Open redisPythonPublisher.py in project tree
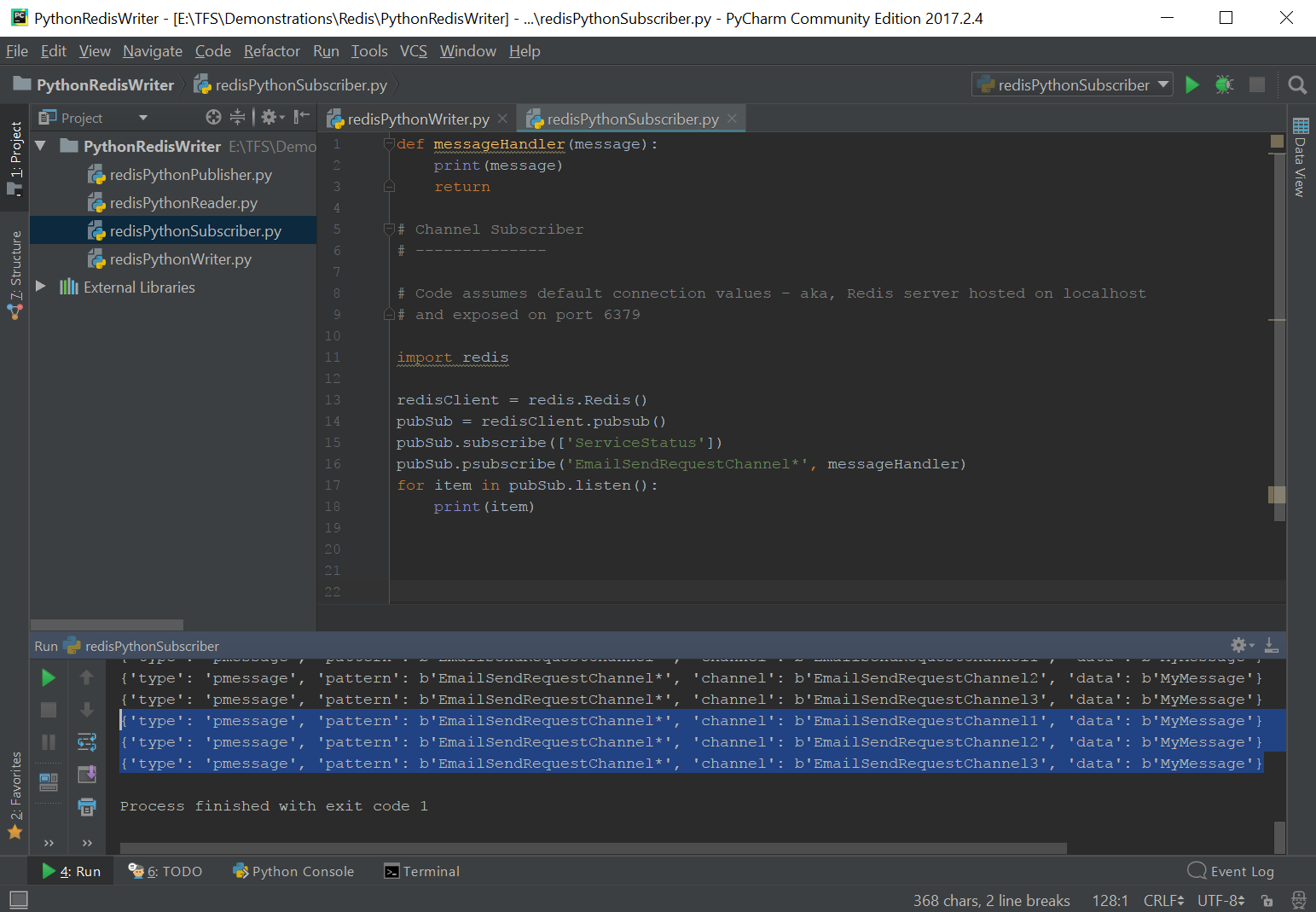This screenshot has width=1316, height=912. 179,174
